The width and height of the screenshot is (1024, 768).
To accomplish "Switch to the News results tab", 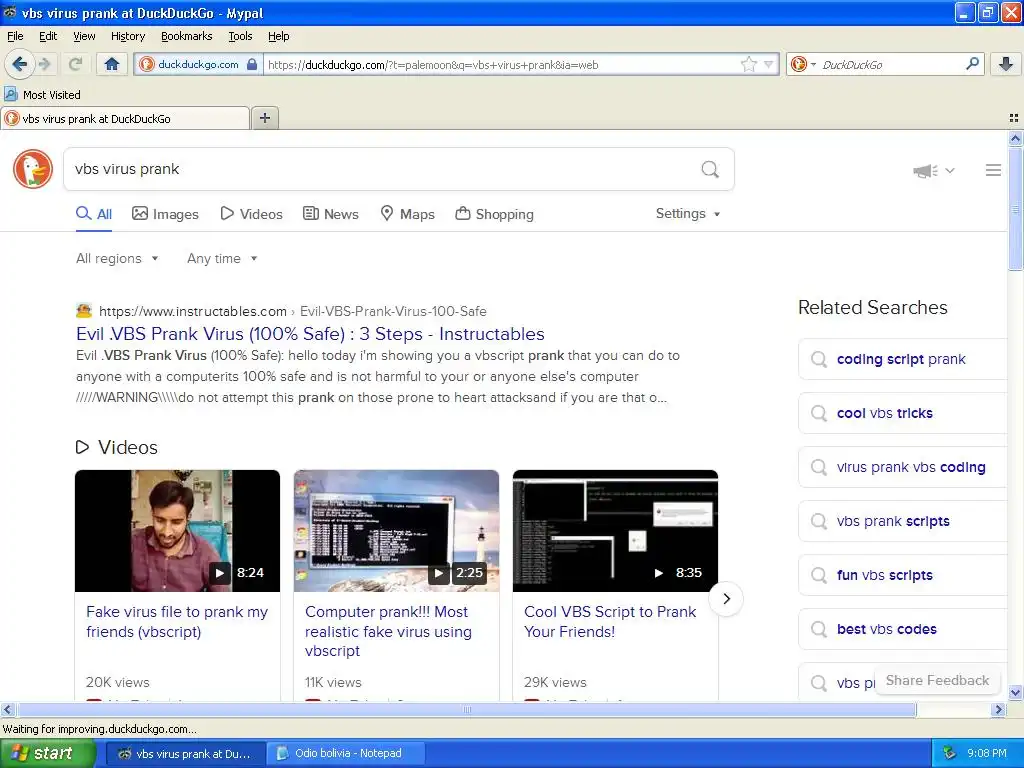I will pos(331,214).
